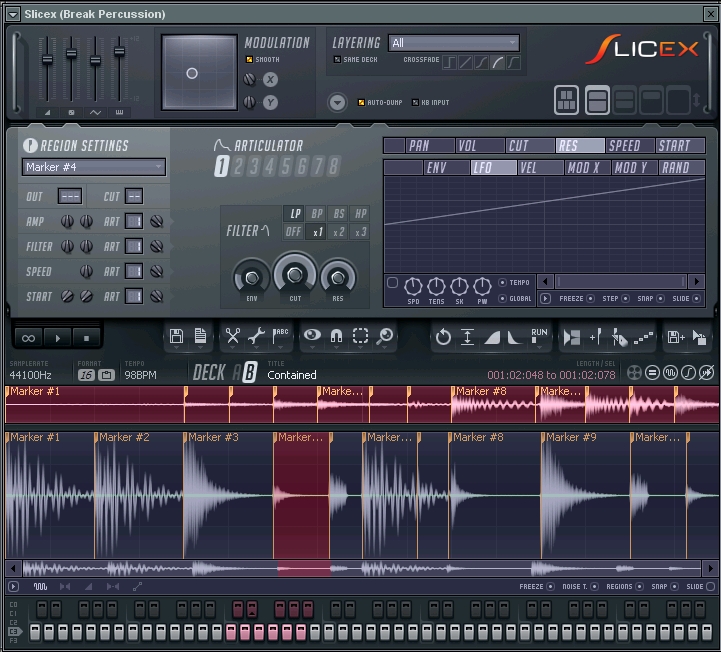
Task: Select the x2 filter slope button
Action: pyautogui.click(x=338, y=232)
